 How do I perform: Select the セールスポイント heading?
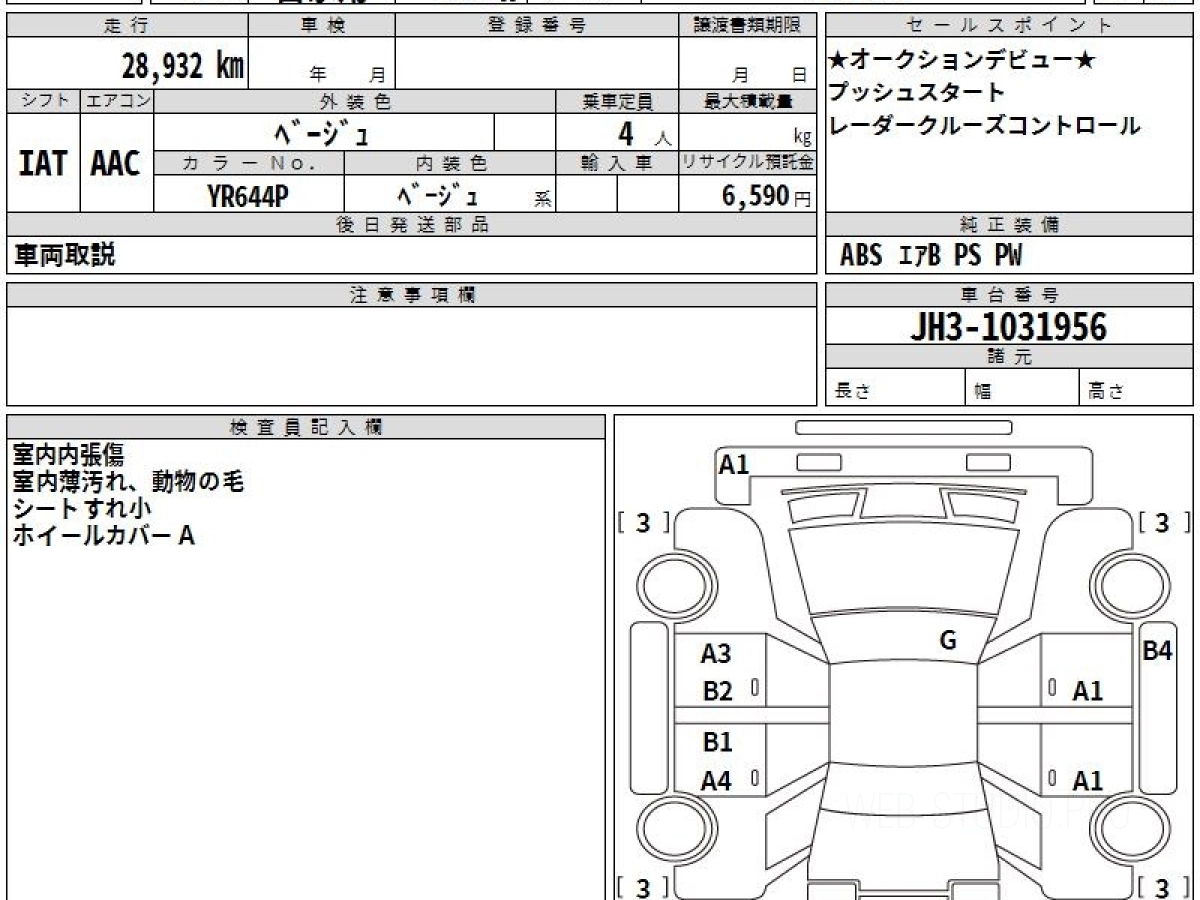1009,26
